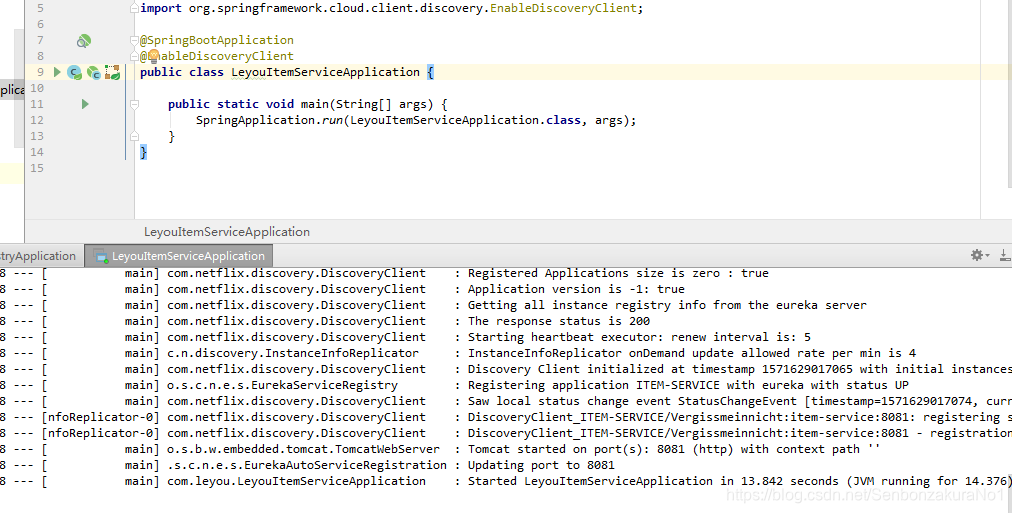
Task: Click 'o.s.b.w.embedded.tomcat.TomcatWebServer' logger name
Action: point(303,449)
